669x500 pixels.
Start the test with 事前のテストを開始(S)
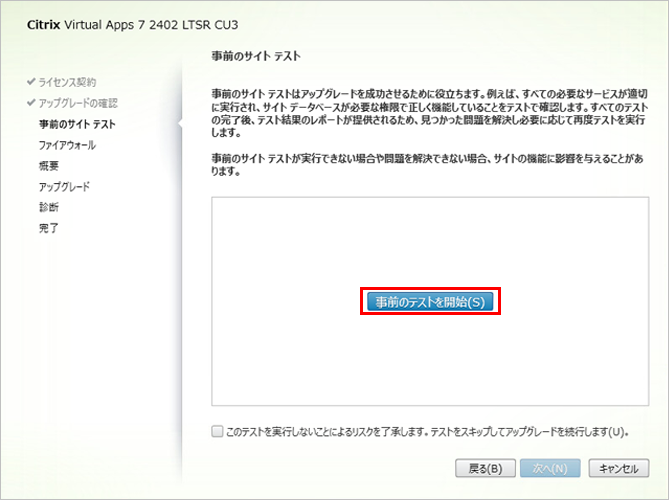point(429,302)
